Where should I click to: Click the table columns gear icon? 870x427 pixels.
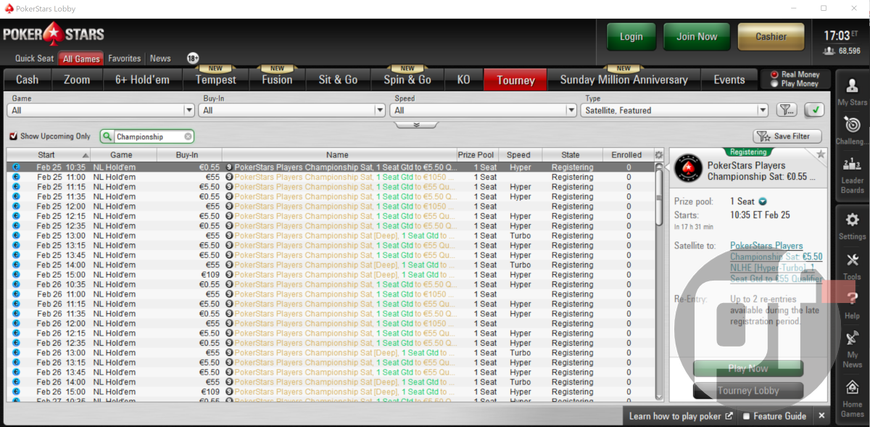[659, 155]
